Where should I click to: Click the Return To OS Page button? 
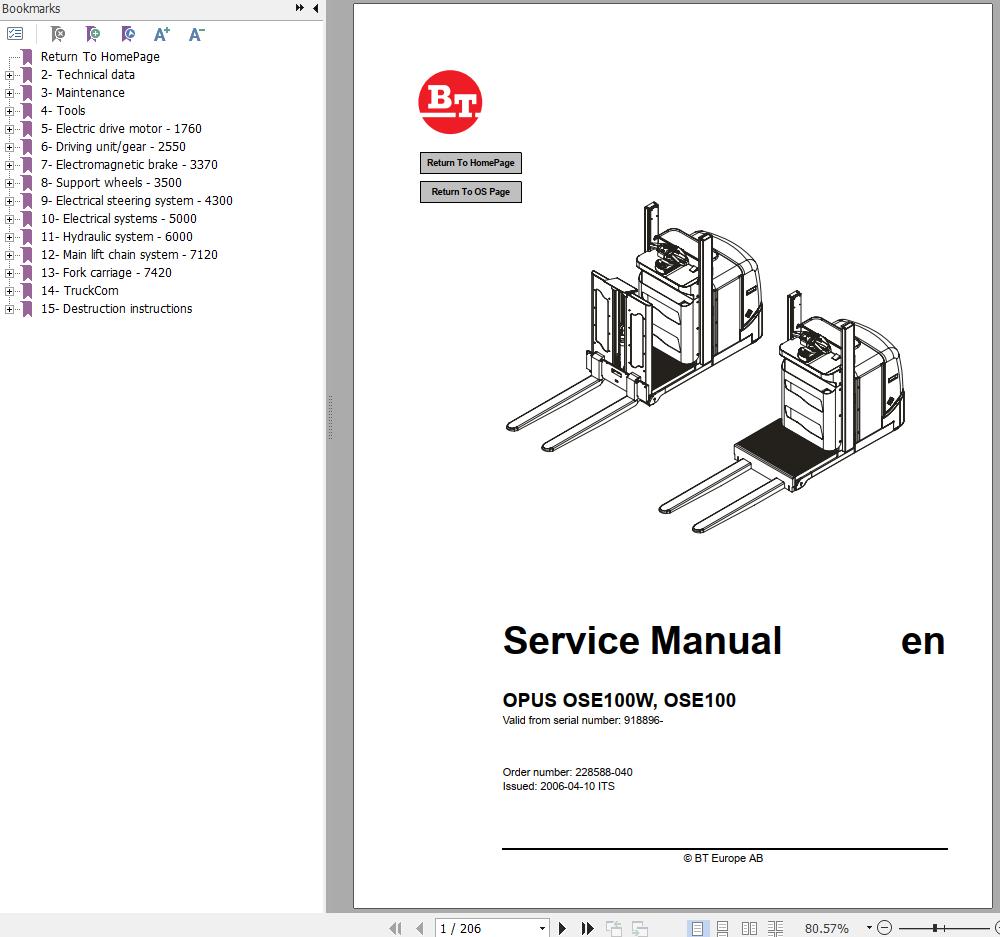pos(471,192)
